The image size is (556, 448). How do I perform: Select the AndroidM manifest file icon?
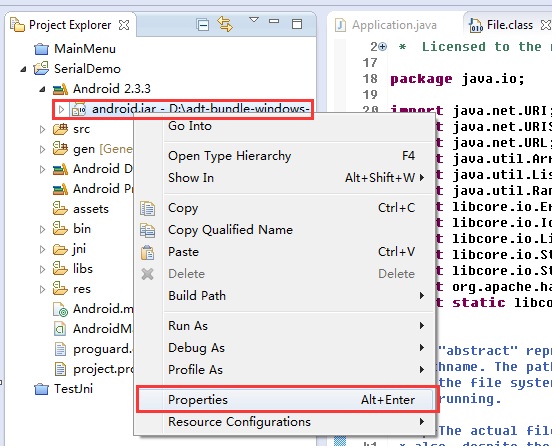click(x=60, y=329)
